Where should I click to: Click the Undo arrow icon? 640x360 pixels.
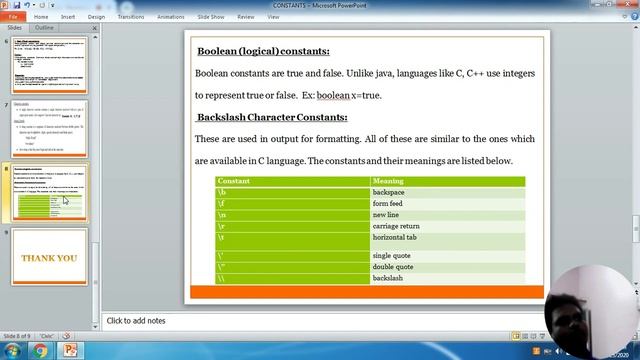coord(27,5)
